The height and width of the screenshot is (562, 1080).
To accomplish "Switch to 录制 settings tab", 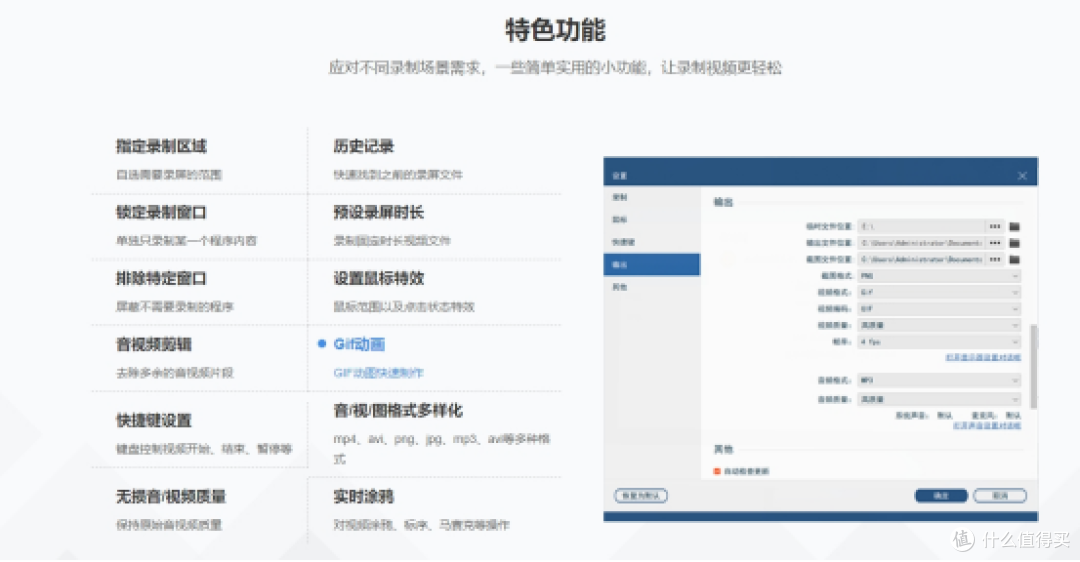I will tap(652, 198).
